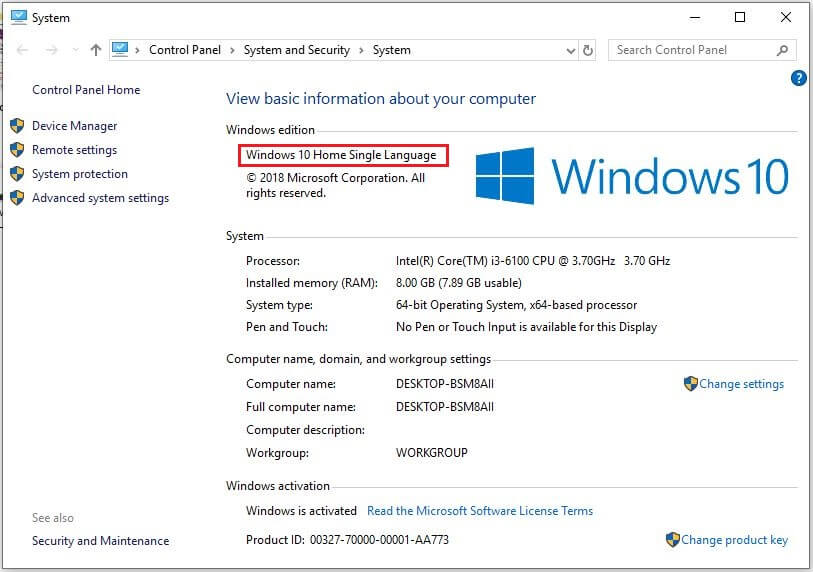Screen dimensions: 813x572
Task: Click shield icon beside Change settings
Action: (691, 384)
